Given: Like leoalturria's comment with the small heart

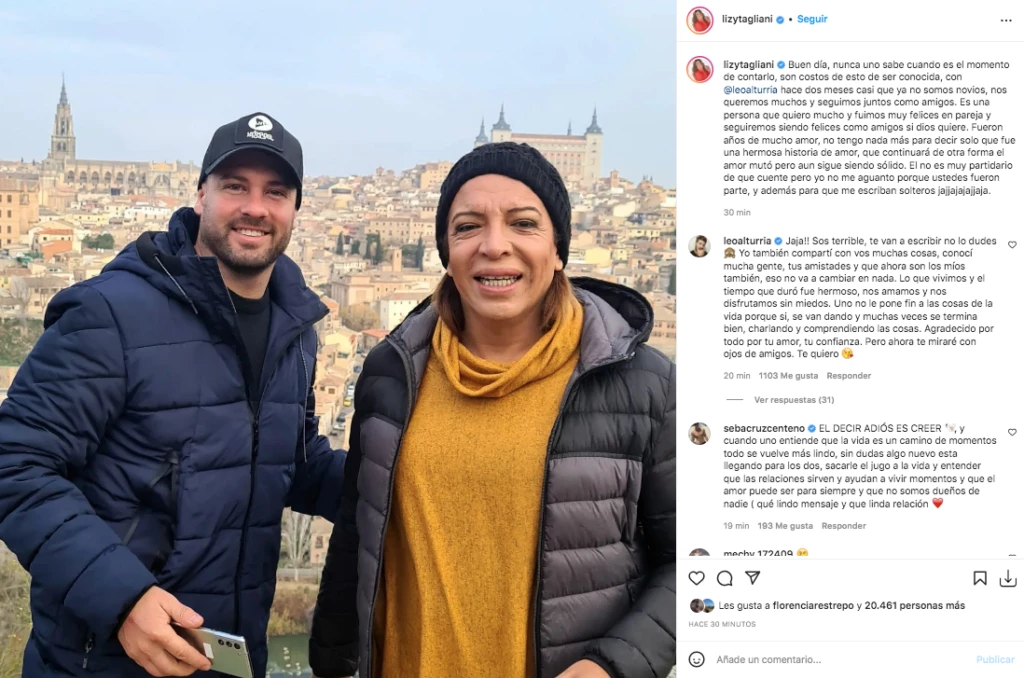Looking at the screenshot, I should (1012, 244).
